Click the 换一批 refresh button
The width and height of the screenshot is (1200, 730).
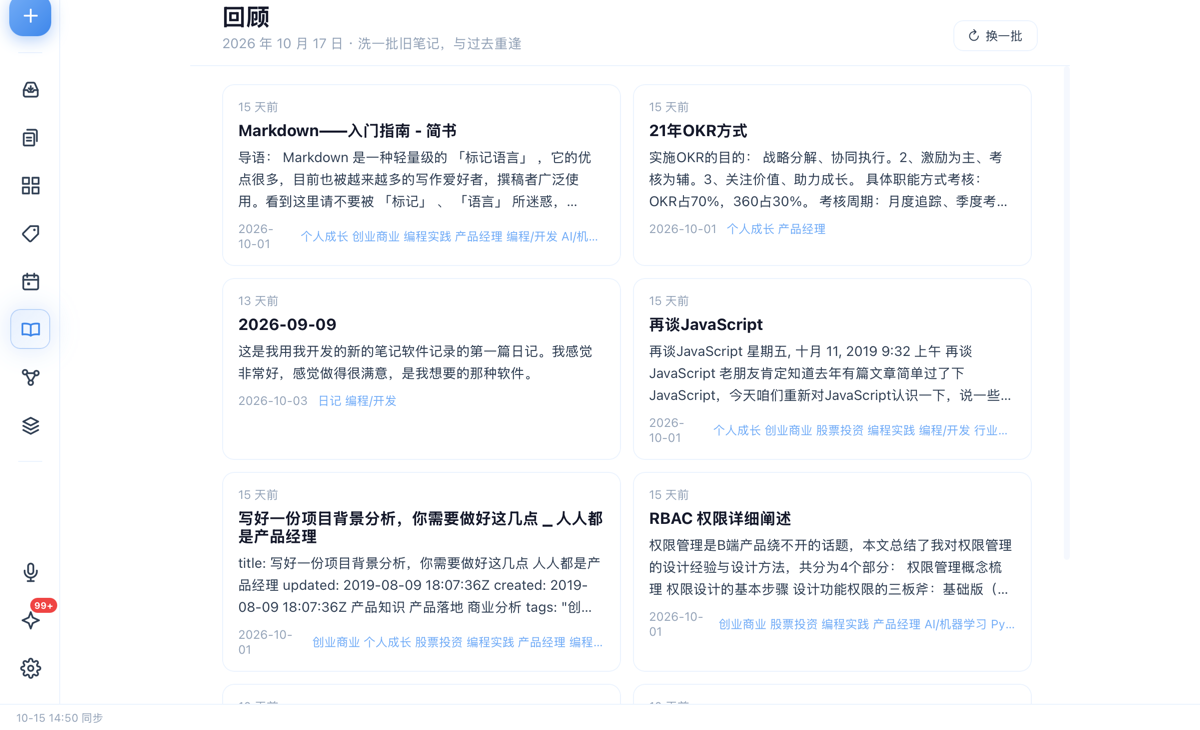[995, 36]
